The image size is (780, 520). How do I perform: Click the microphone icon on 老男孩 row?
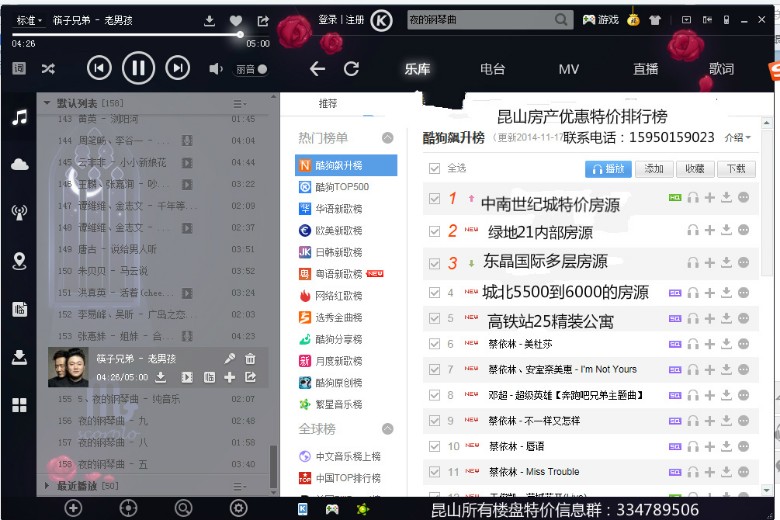coord(229,358)
